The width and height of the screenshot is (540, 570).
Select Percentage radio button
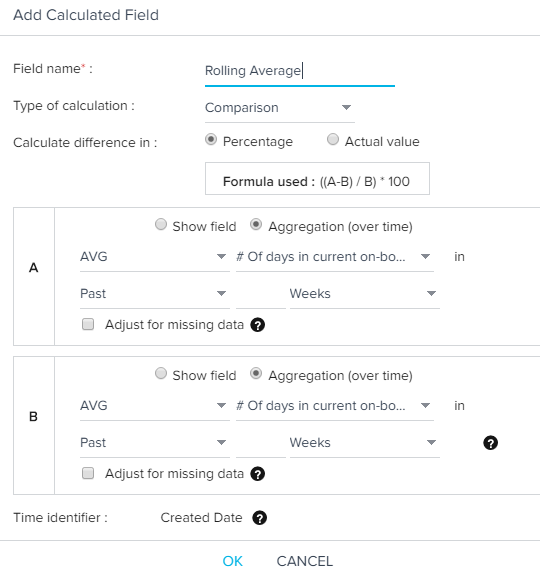click(211, 140)
